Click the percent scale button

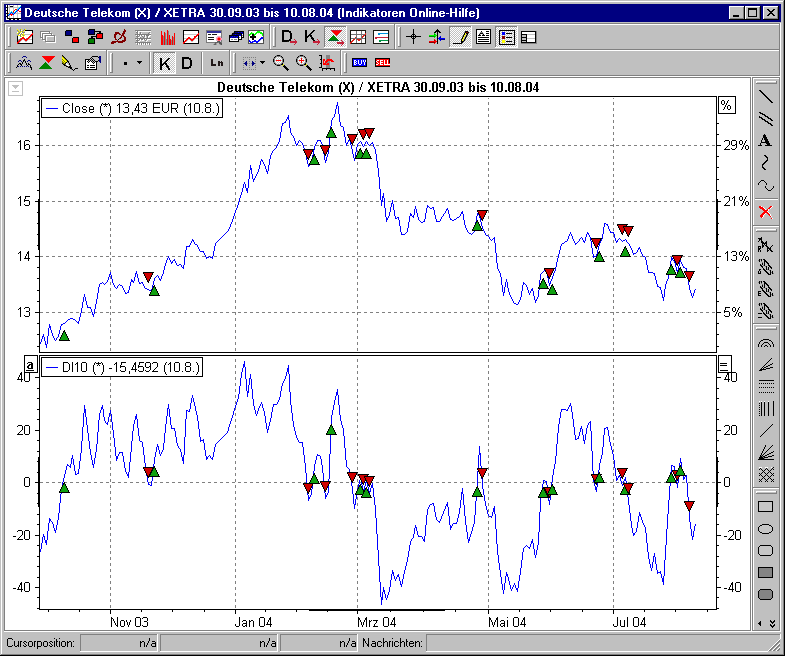(726, 105)
